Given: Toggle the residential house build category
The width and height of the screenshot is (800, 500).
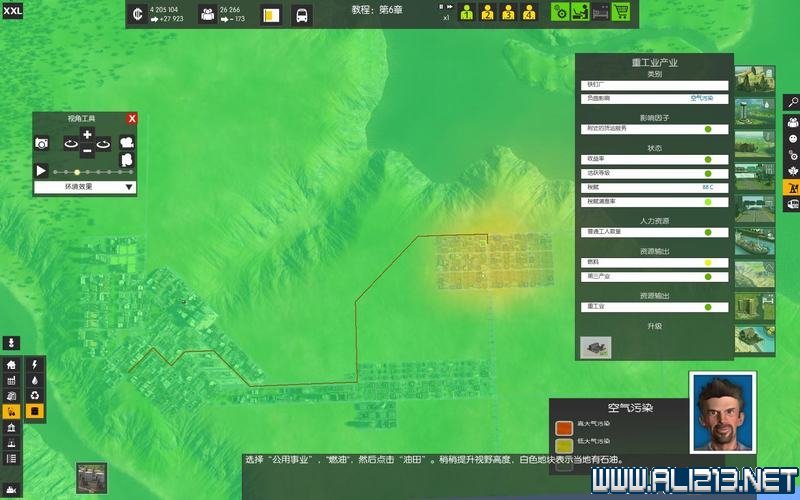Looking at the screenshot, I should pos(12,364).
